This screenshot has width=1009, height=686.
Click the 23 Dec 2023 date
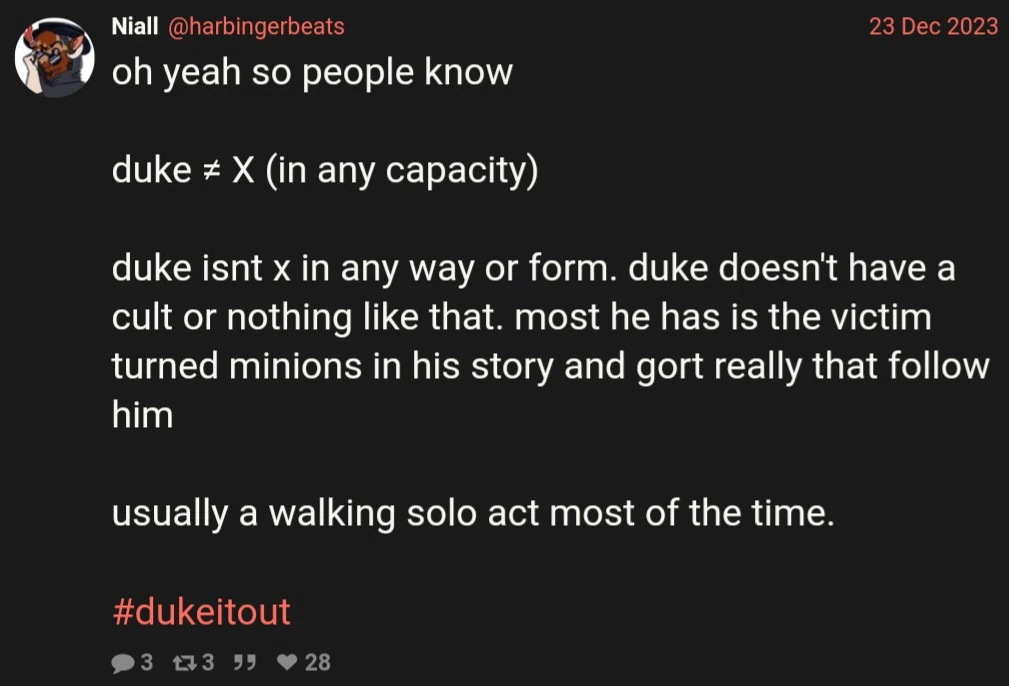click(x=933, y=27)
